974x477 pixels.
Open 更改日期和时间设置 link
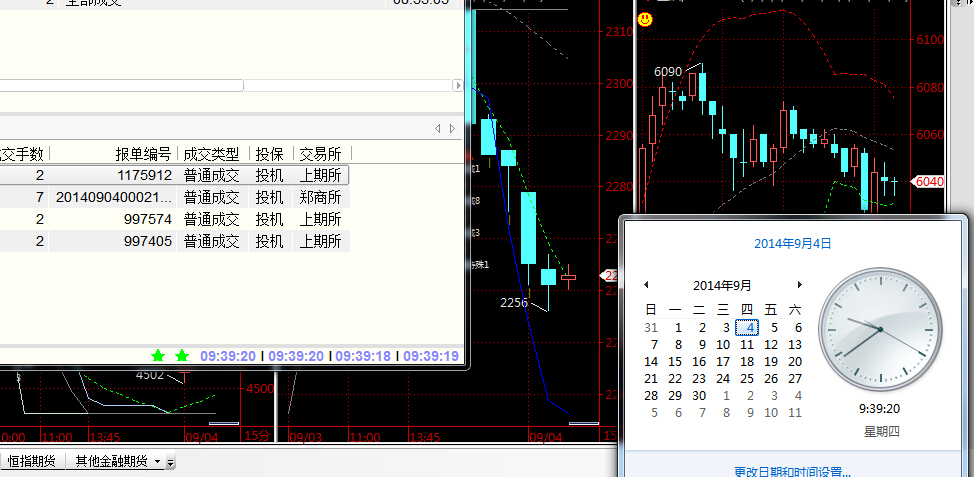tap(792, 472)
